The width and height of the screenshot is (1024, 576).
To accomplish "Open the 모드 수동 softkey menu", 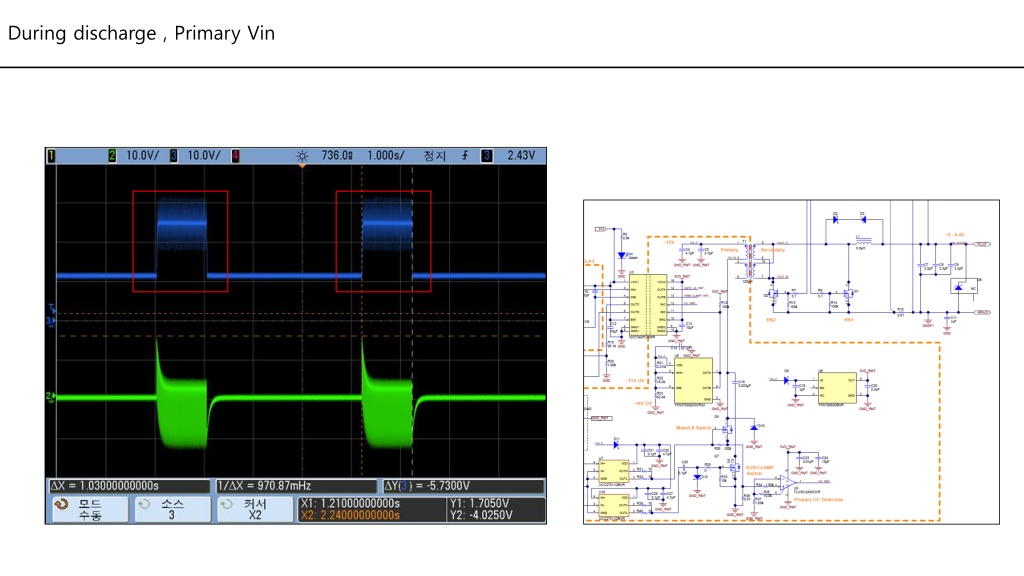I will [x=90, y=509].
